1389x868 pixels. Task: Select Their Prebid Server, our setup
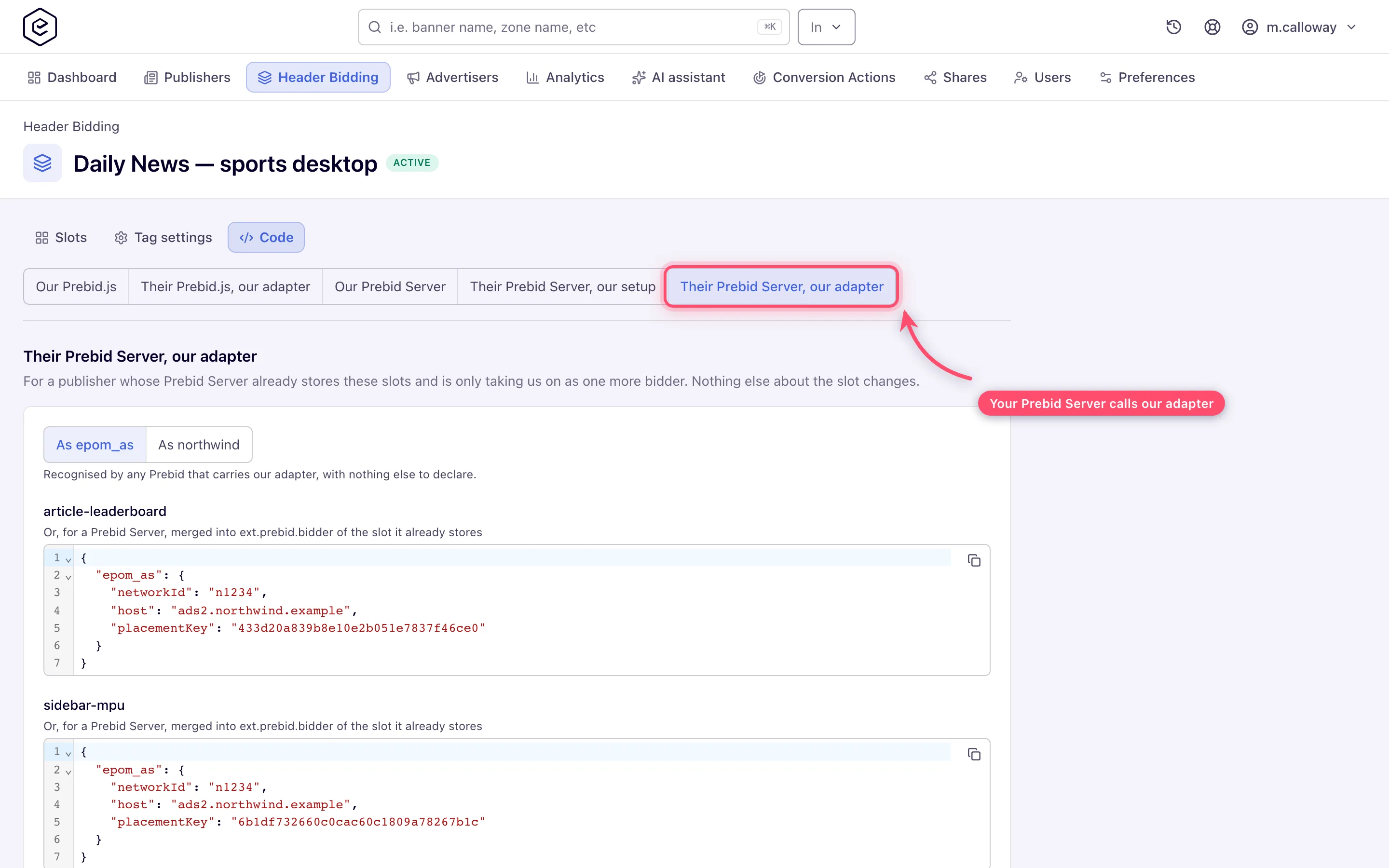click(562, 286)
